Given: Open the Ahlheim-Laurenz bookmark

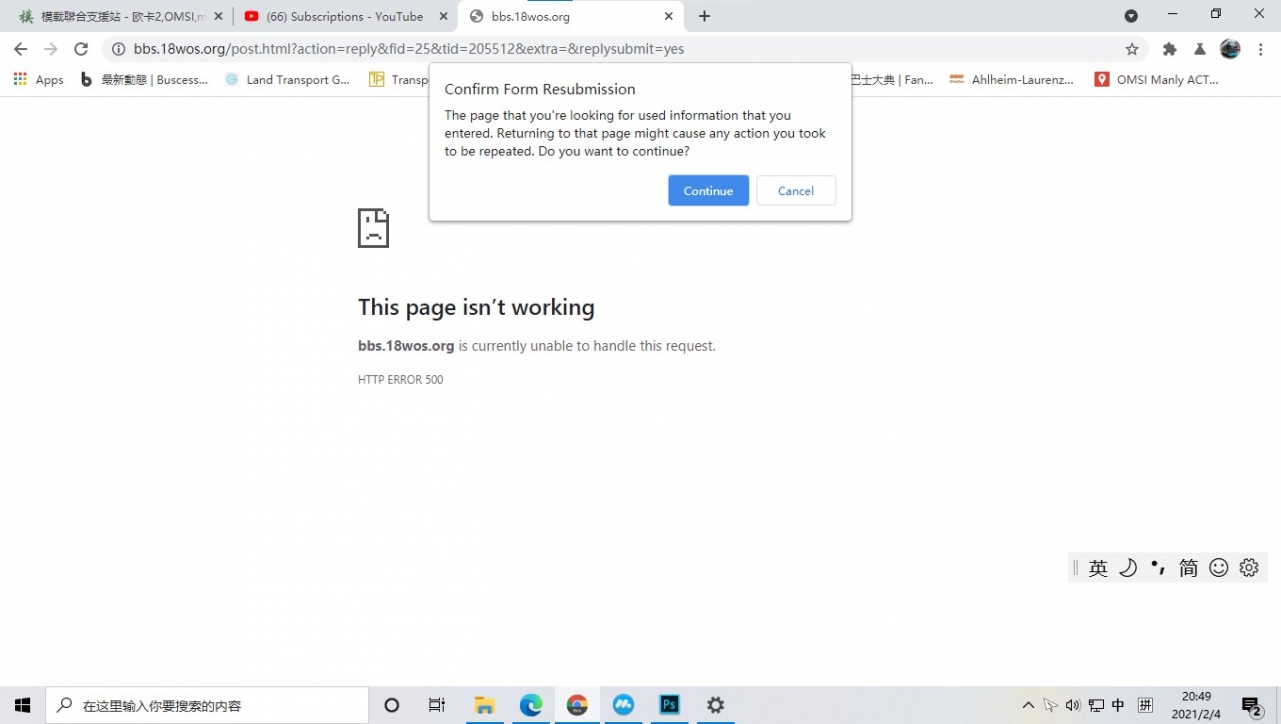Looking at the screenshot, I should 1012,80.
